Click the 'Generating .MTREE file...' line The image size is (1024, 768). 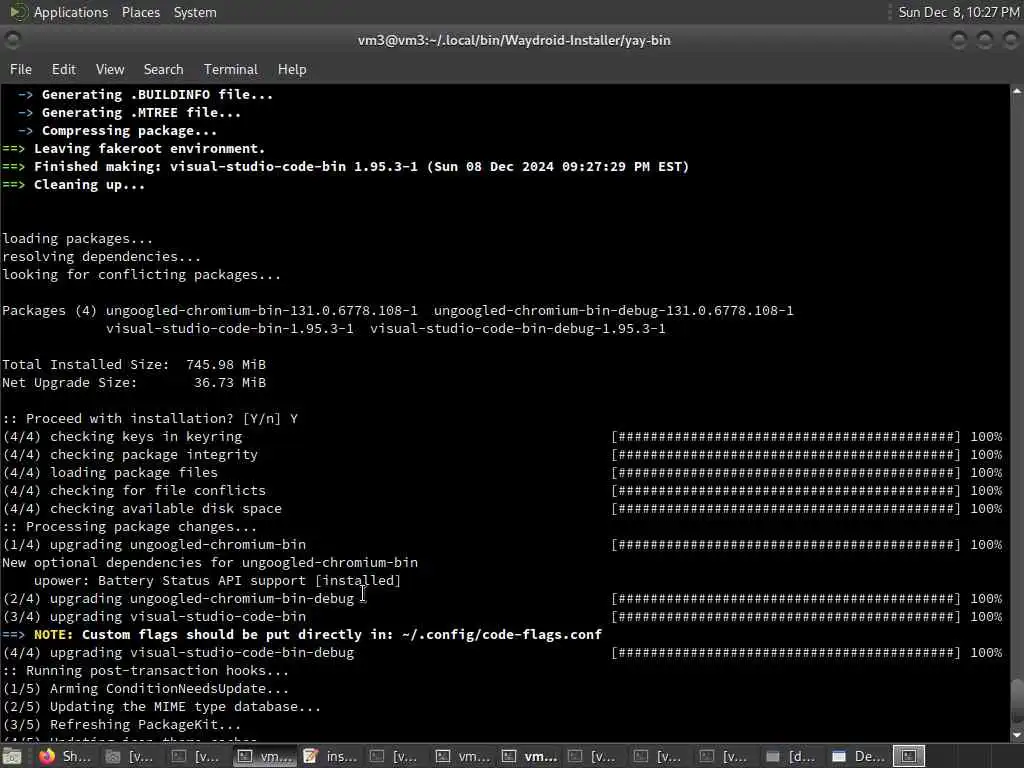tap(129, 112)
